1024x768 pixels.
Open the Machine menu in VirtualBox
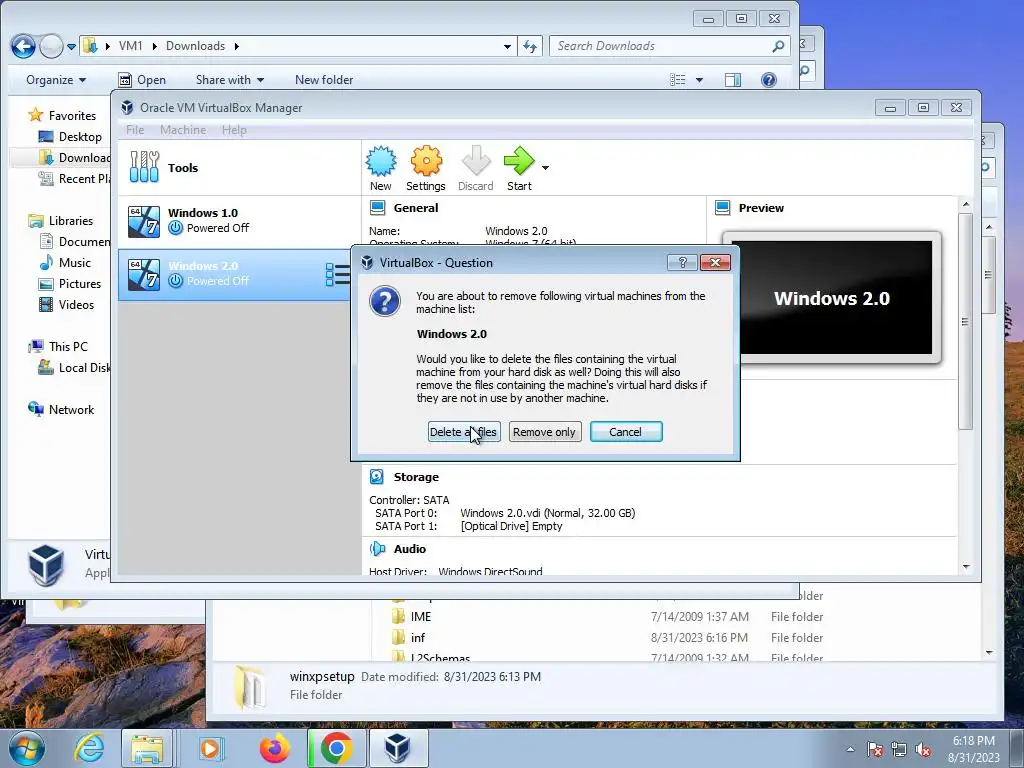[183, 130]
